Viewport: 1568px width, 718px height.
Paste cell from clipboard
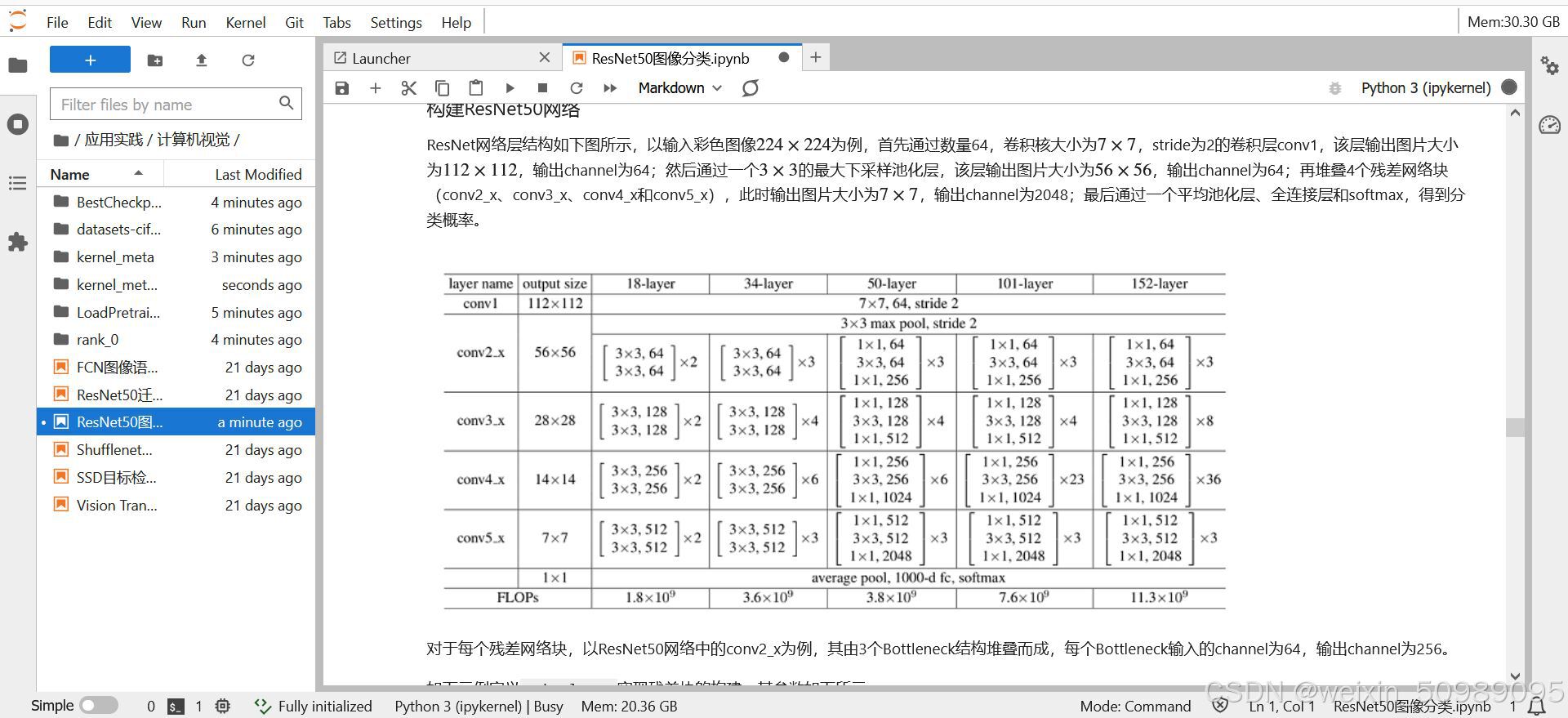pyautogui.click(x=476, y=87)
